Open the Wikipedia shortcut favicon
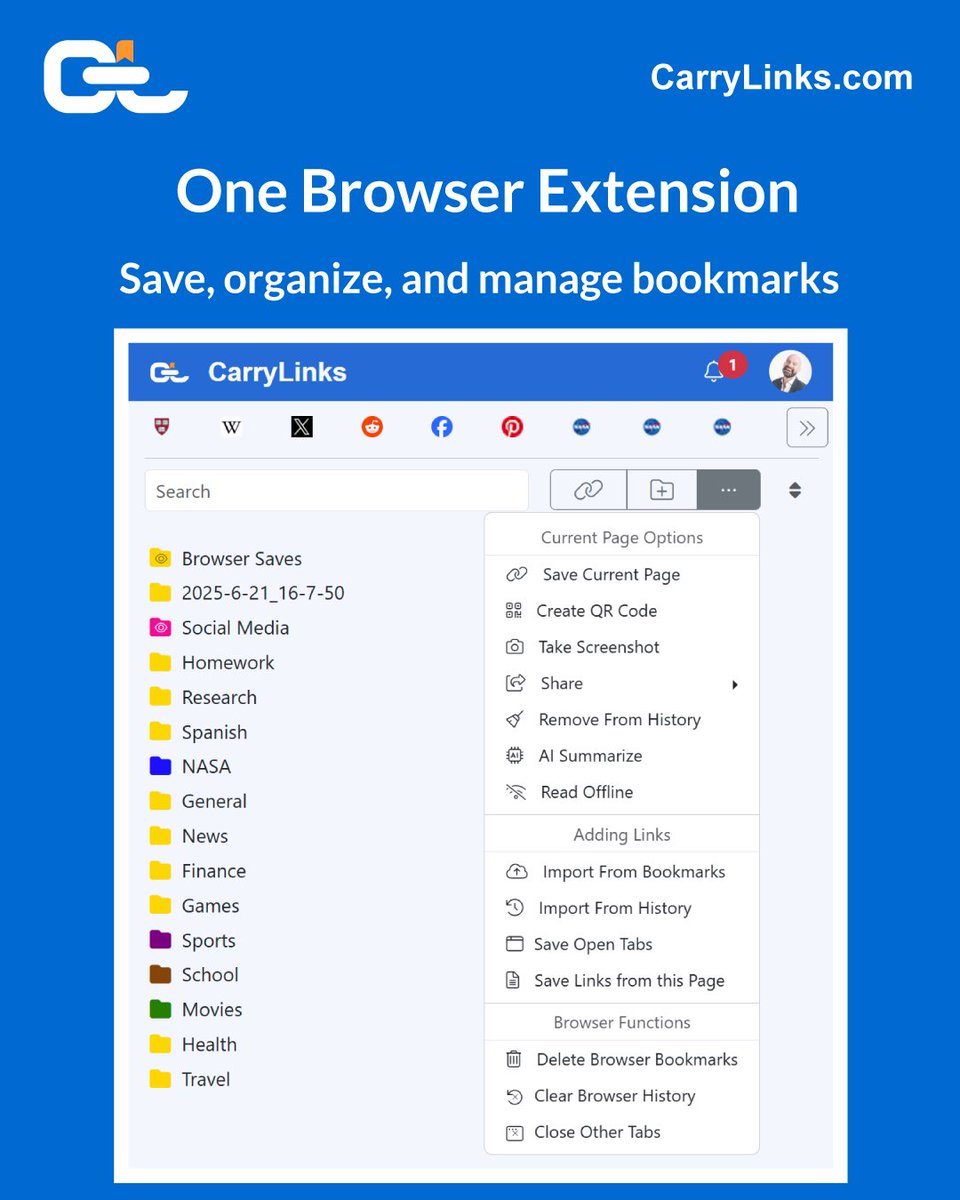Screen dimensions: 960x1200 tap(231, 427)
